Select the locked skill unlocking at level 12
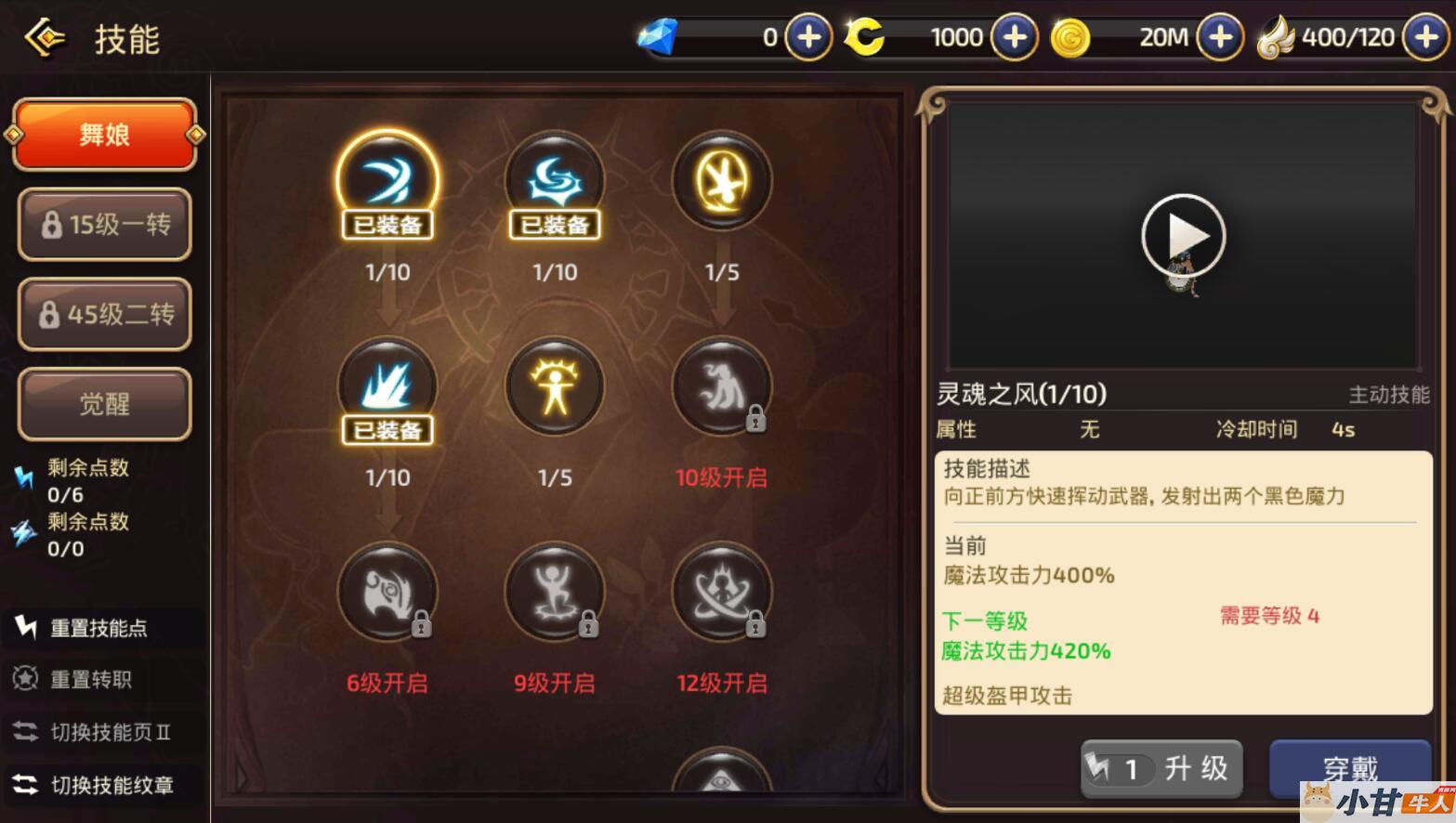The image size is (1456, 823). pos(722,592)
